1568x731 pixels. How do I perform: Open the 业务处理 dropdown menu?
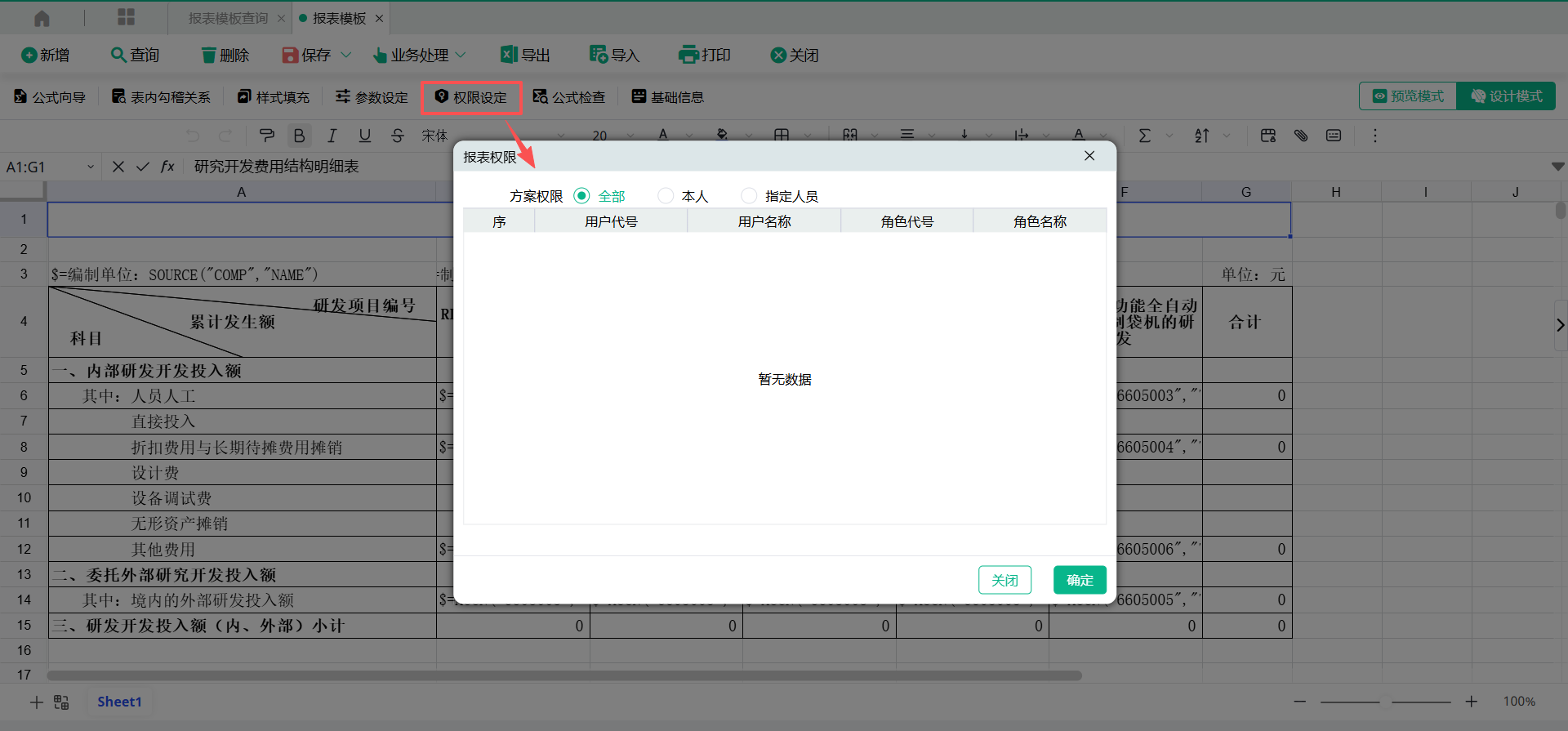point(419,55)
